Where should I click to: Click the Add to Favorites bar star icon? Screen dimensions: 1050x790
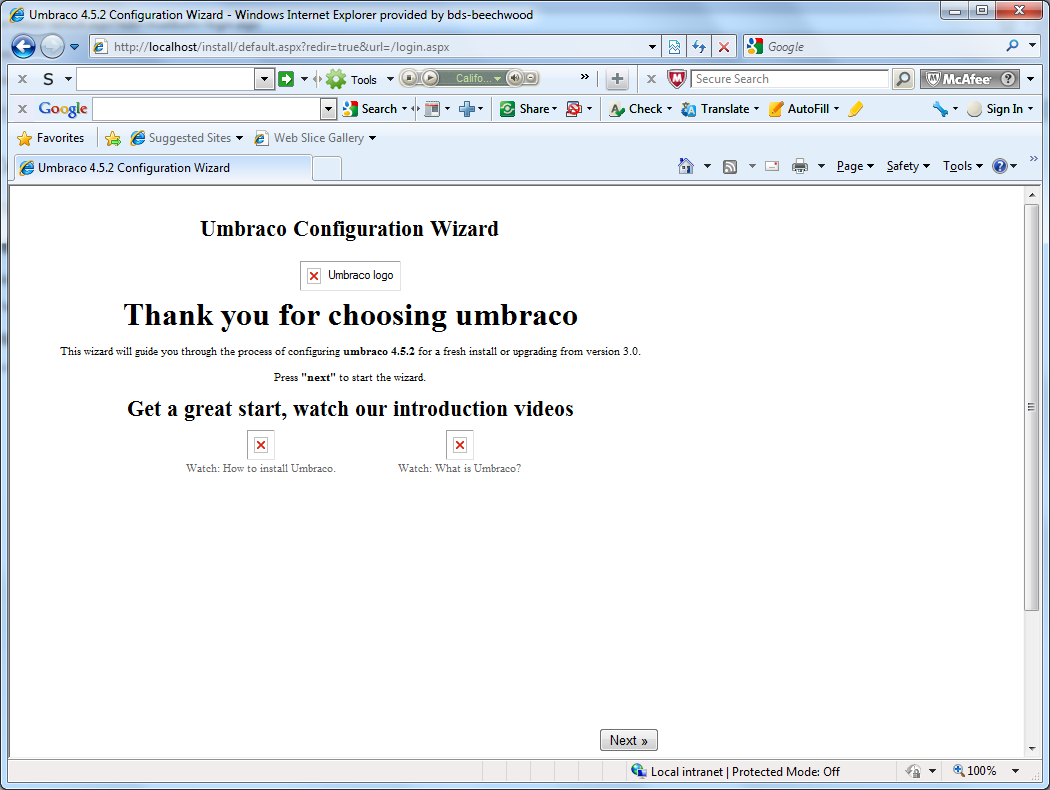pos(113,138)
